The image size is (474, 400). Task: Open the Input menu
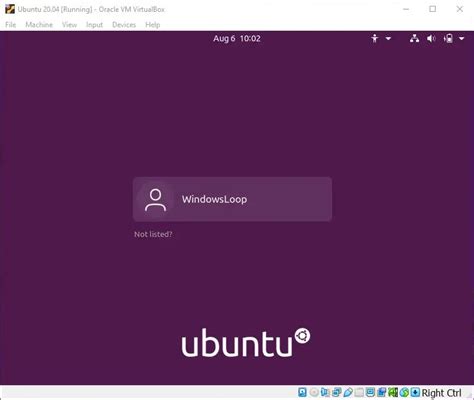click(x=94, y=25)
